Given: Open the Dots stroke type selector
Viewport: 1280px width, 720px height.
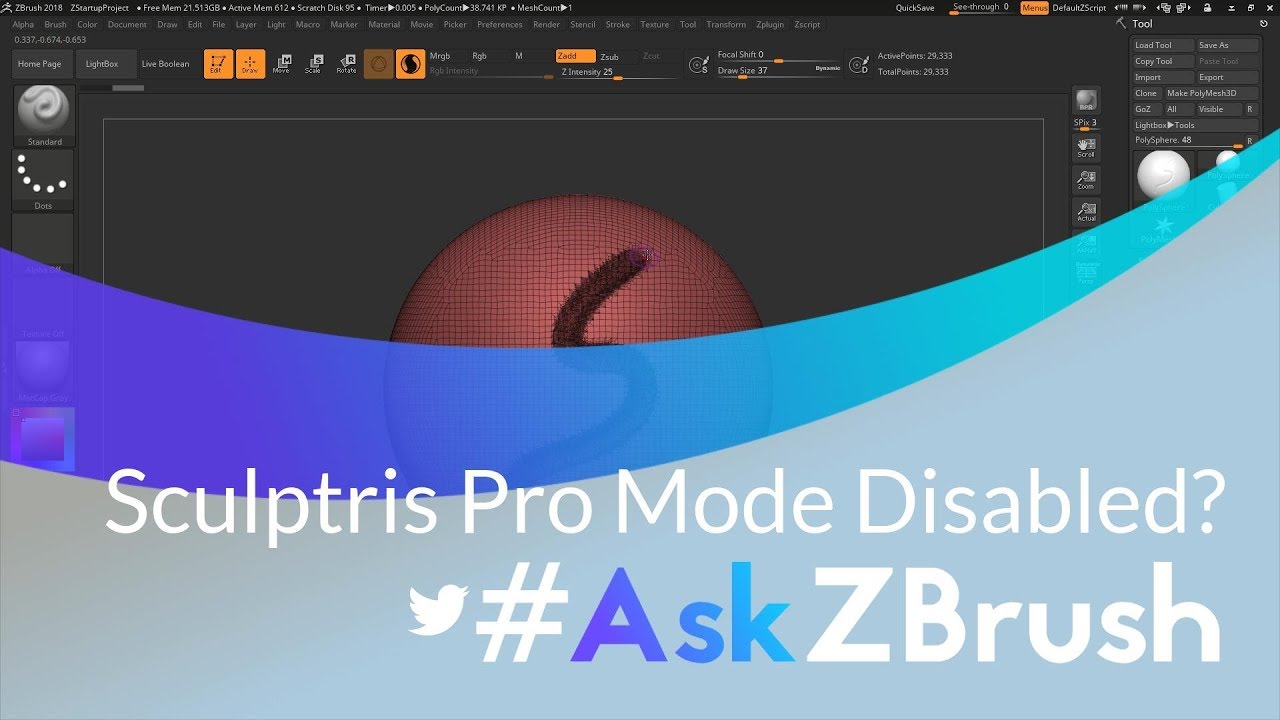Looking at the screenshot, I should 43,180.
